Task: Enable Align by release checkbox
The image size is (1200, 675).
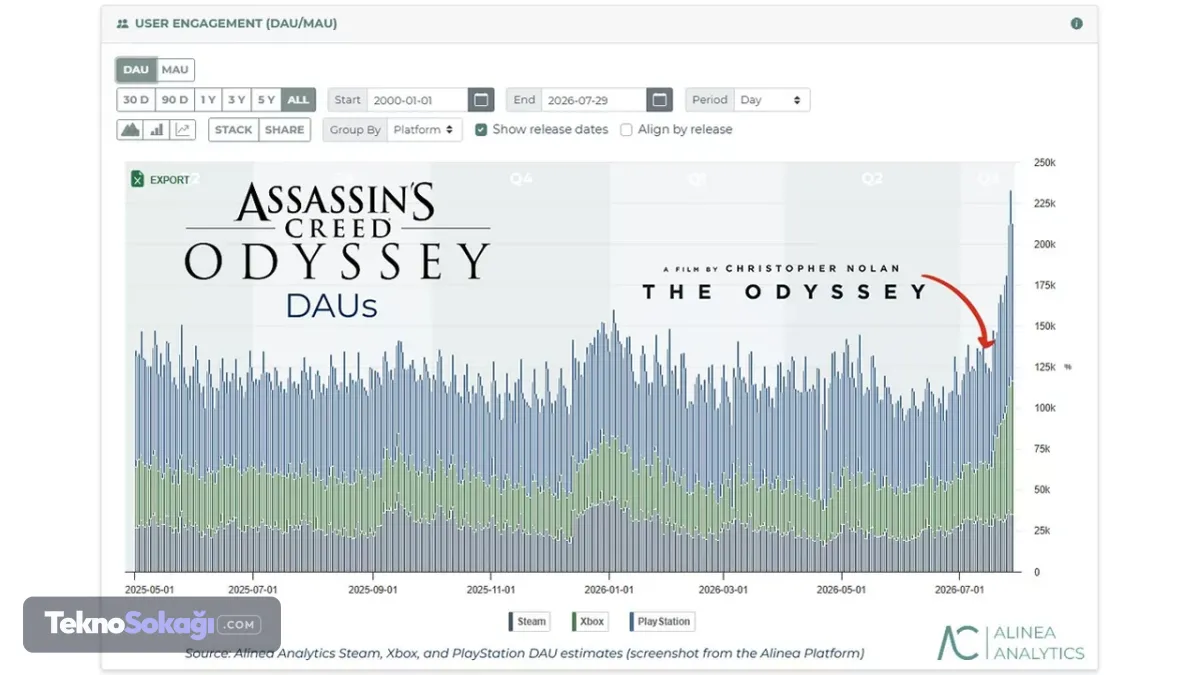Action: [x=626, y=130]
